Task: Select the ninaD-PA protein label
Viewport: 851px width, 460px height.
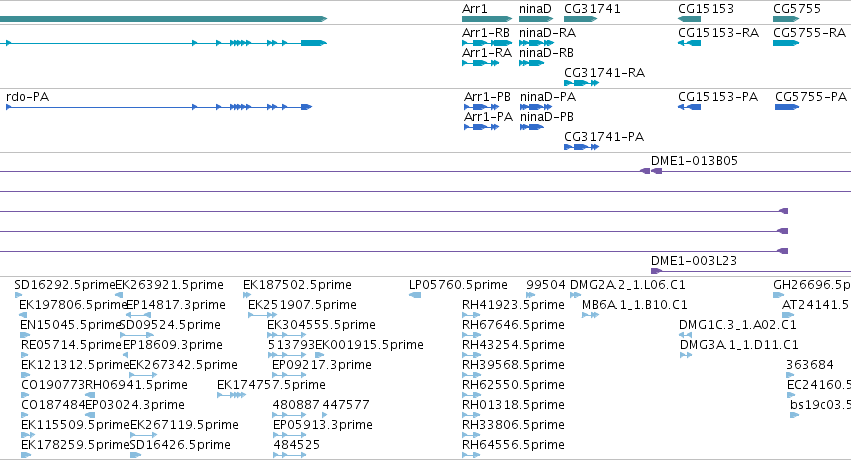Action: 548,97
